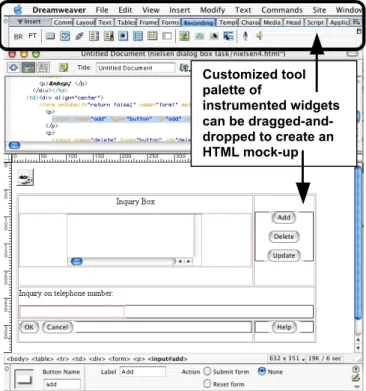366x391 pixels.
Task: Click the telephone number text field
Action: pos(72,312)
